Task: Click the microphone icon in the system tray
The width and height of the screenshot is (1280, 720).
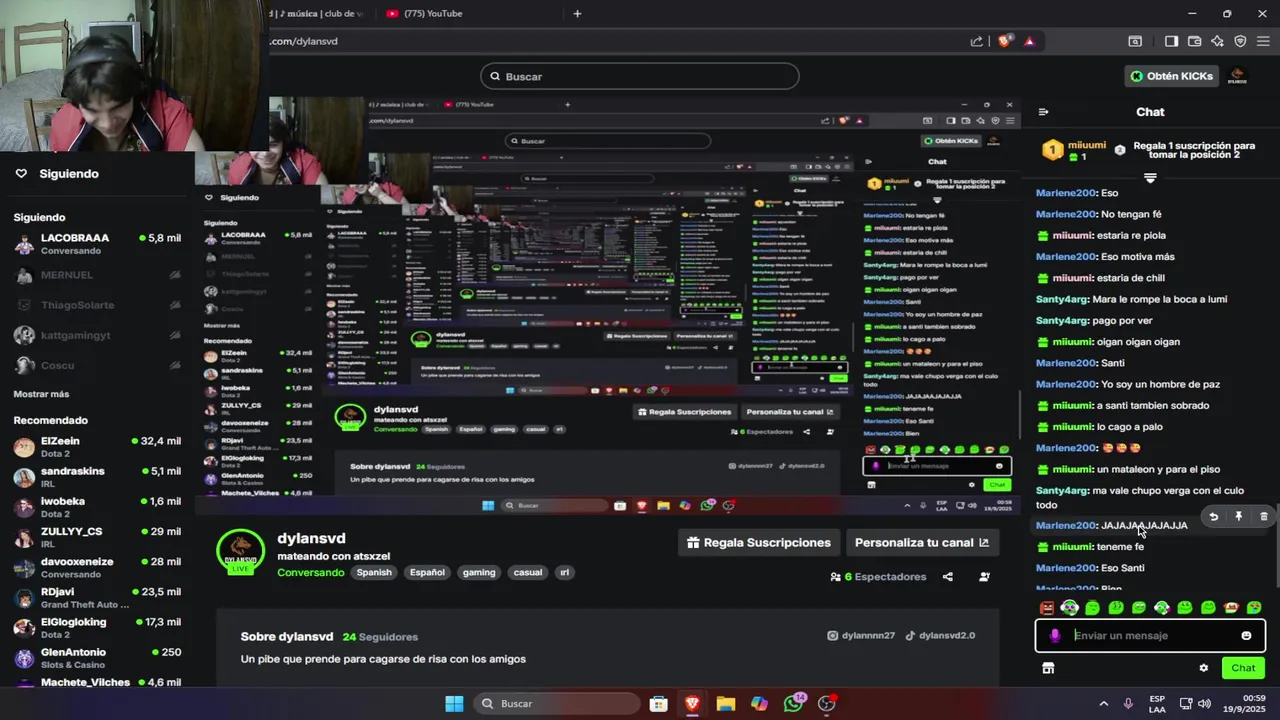Action: [x=1128, y=704]
